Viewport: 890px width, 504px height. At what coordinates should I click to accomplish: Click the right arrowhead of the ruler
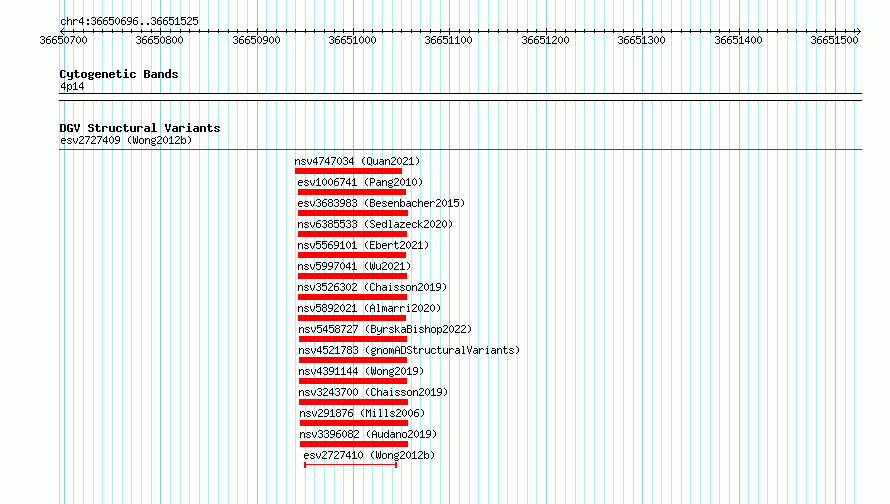859,31
